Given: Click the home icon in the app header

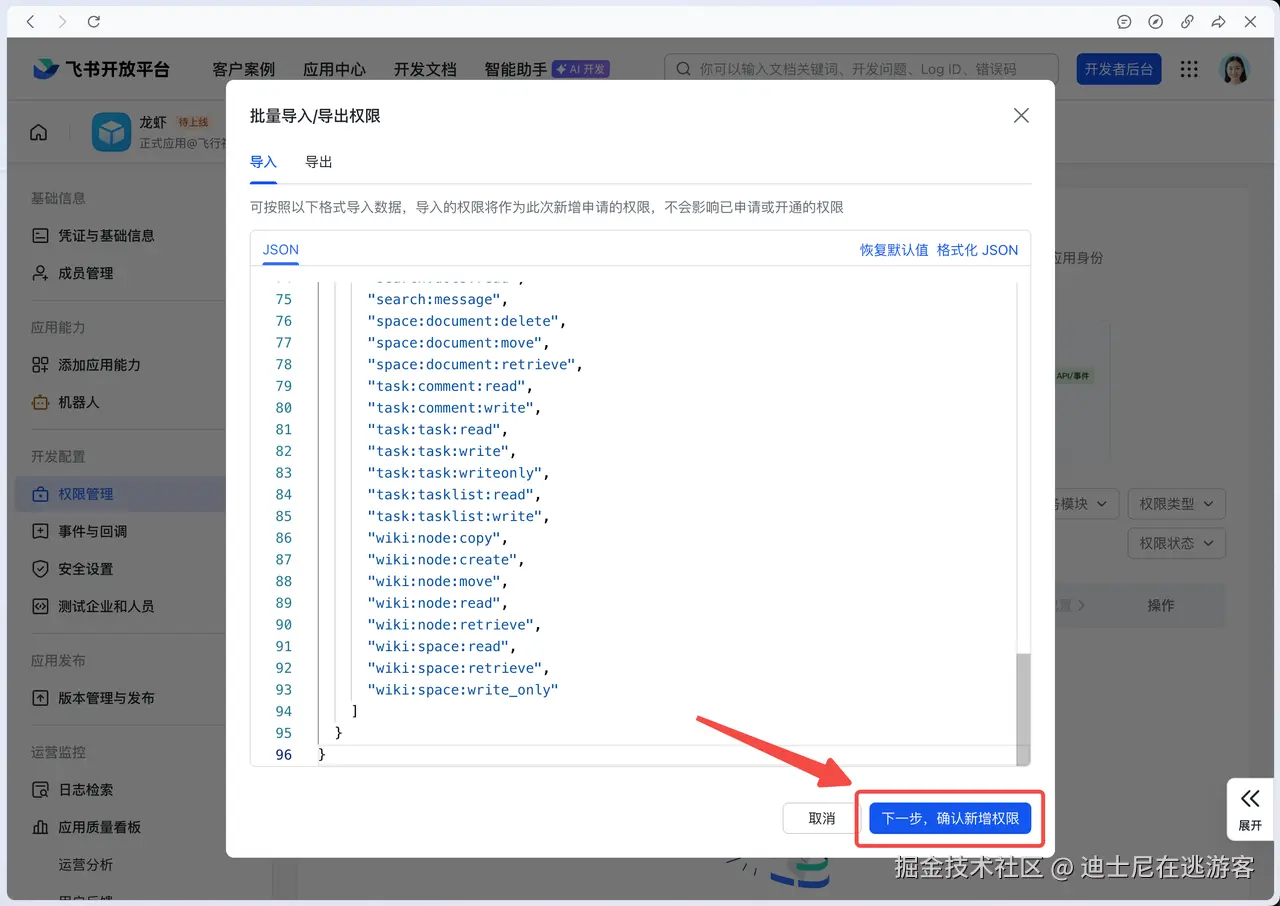Looking at the screenshot, I should [38, 132].
